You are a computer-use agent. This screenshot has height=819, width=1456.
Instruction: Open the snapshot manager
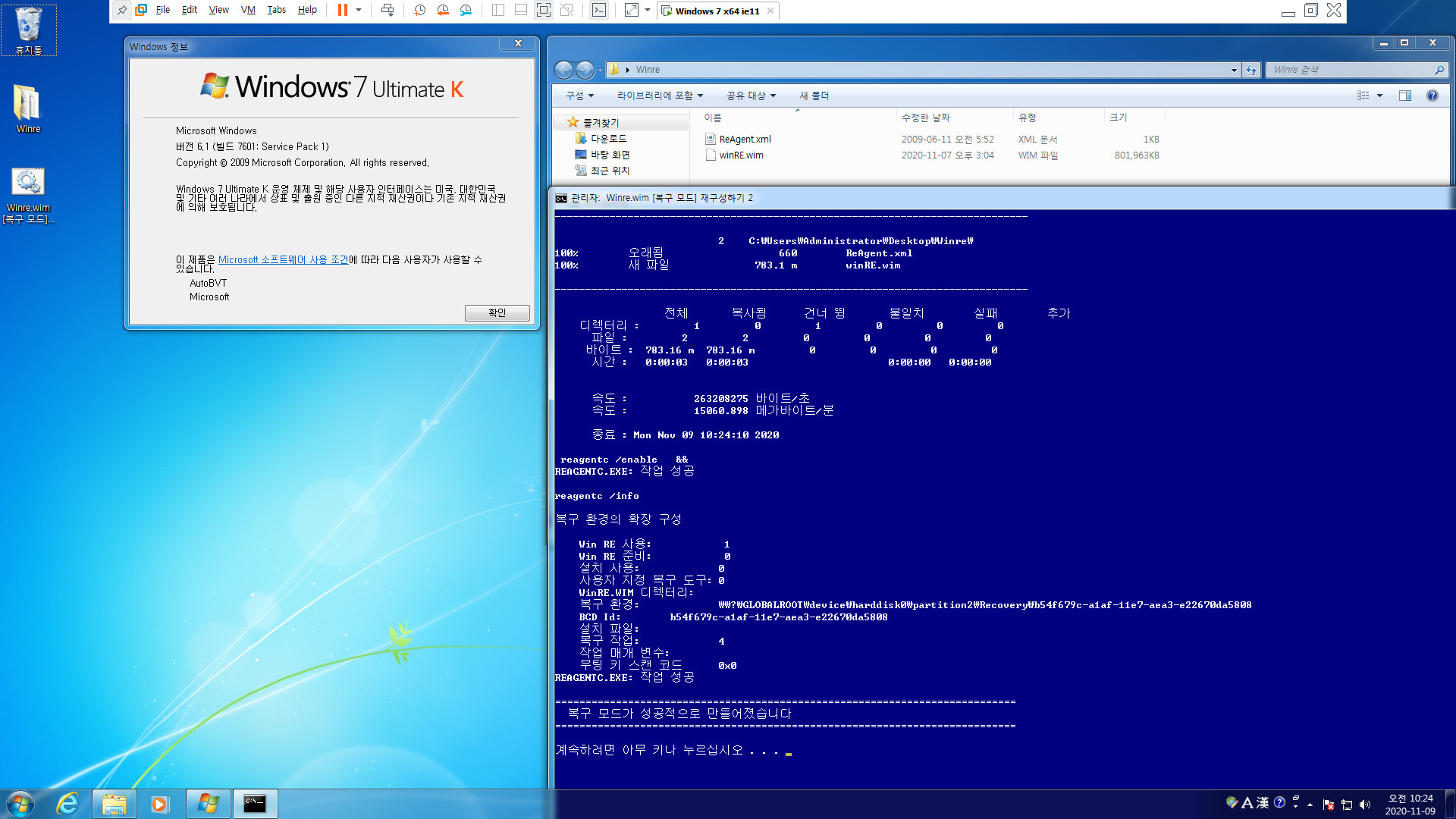click(x=466, y=11)
